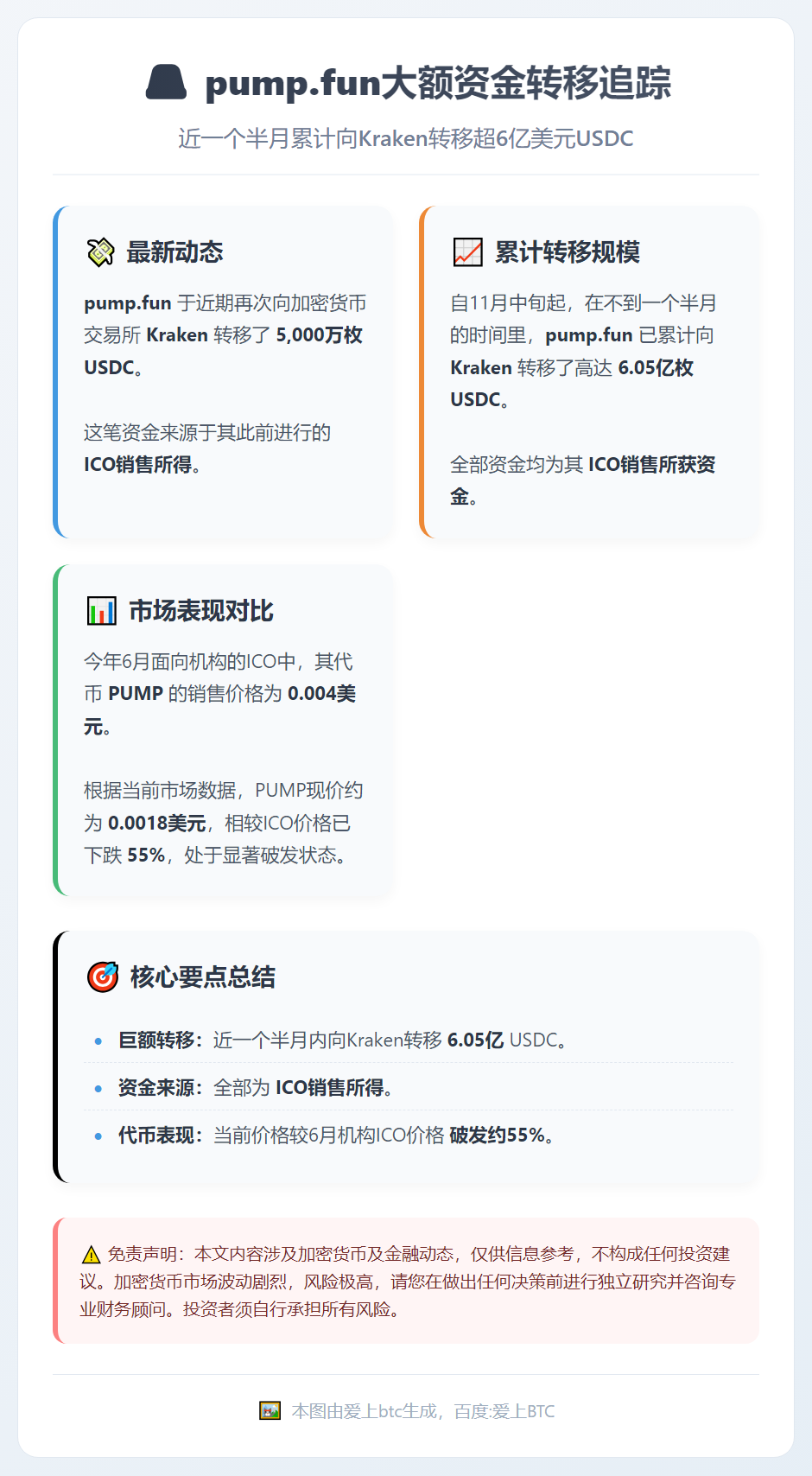Click the main title pump.fun大额资金转移追踪
This screenshot has height=1476, width=812.
coord(438,83)
